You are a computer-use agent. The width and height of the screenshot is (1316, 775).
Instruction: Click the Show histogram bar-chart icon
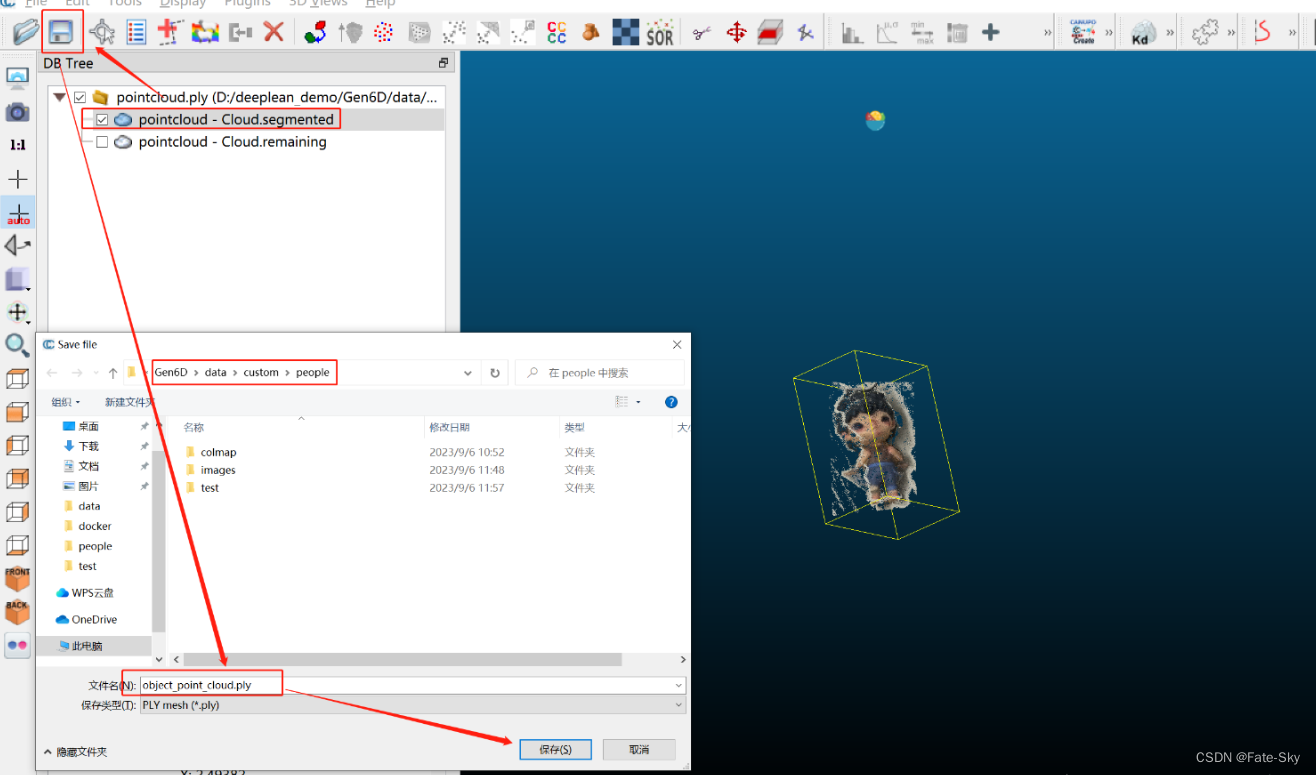point(852,33)
